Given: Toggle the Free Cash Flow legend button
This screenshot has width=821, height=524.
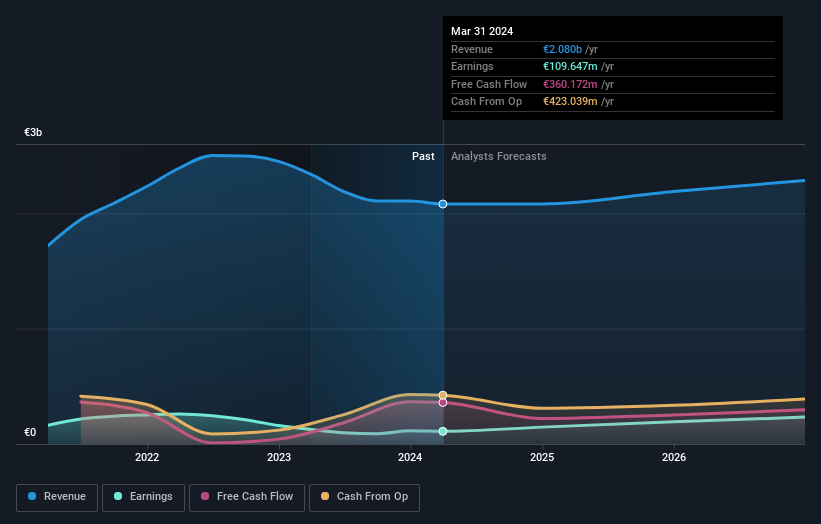Looking at the screenshot, I should [x=247, y=497].
